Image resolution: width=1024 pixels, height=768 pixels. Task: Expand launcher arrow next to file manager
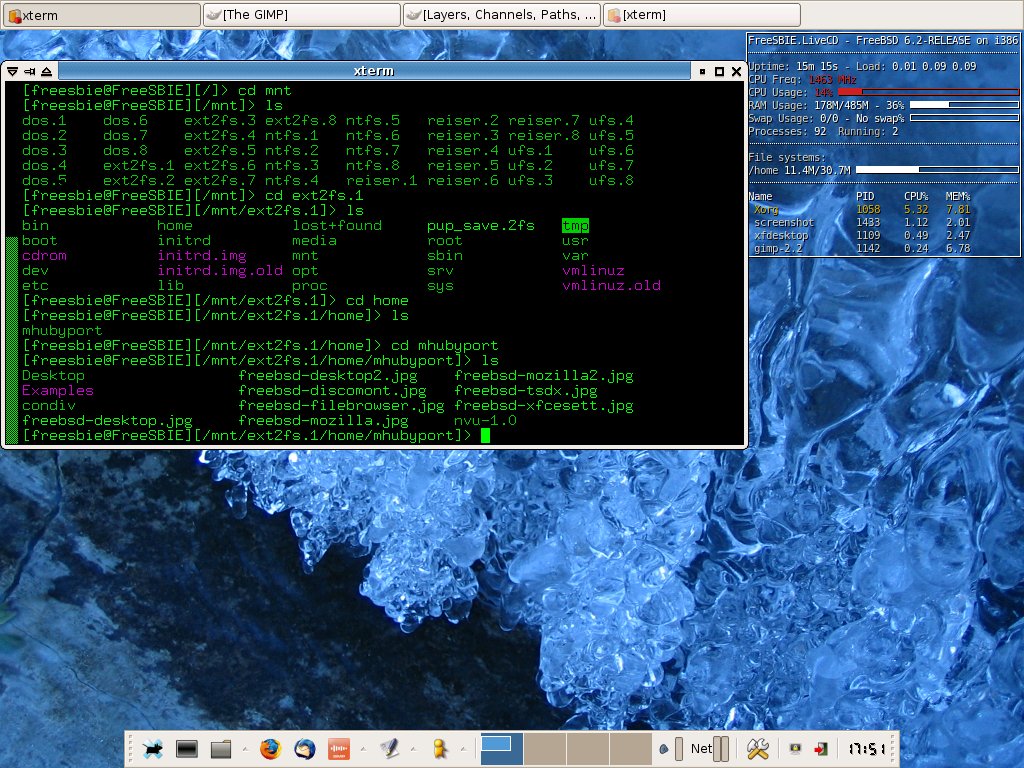pyautogui.click(x=243, y=748)
